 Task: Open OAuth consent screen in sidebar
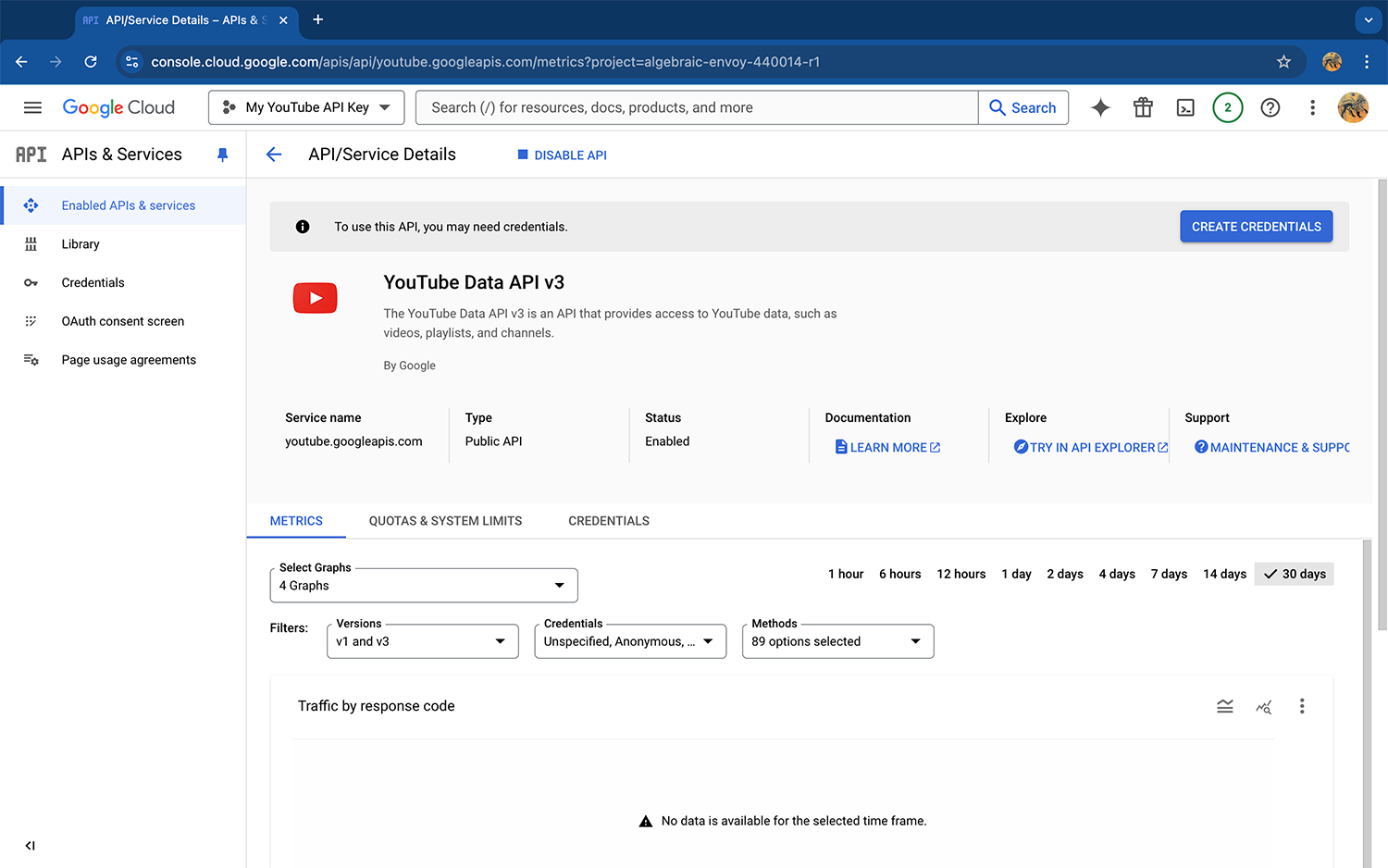pyautogui.click(x=123, y=321)
